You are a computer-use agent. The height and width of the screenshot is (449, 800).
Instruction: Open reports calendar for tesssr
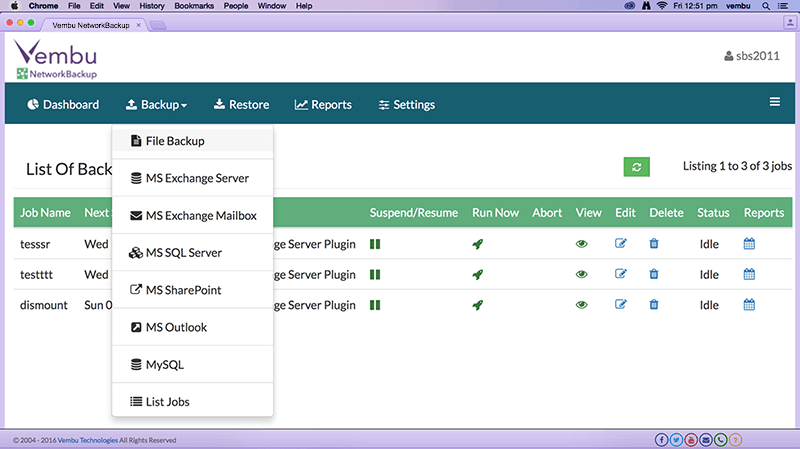[x=749, y=243]
